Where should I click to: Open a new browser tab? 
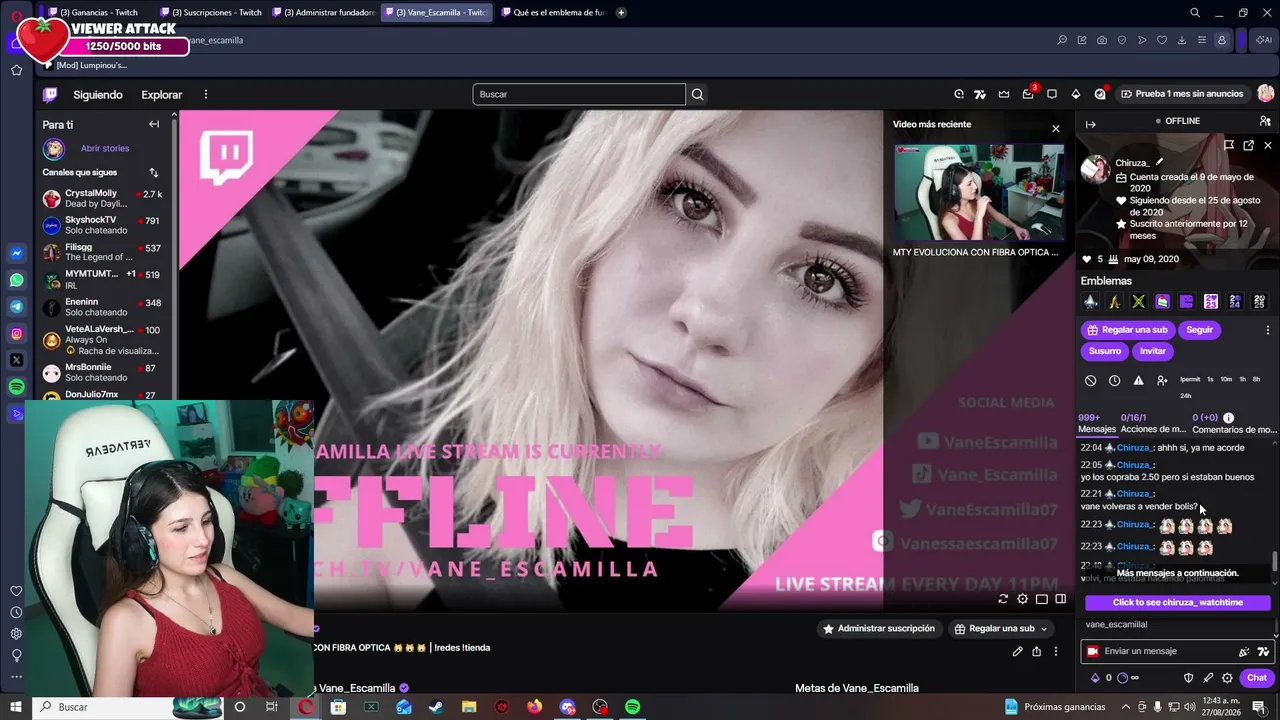coord(621,12)
